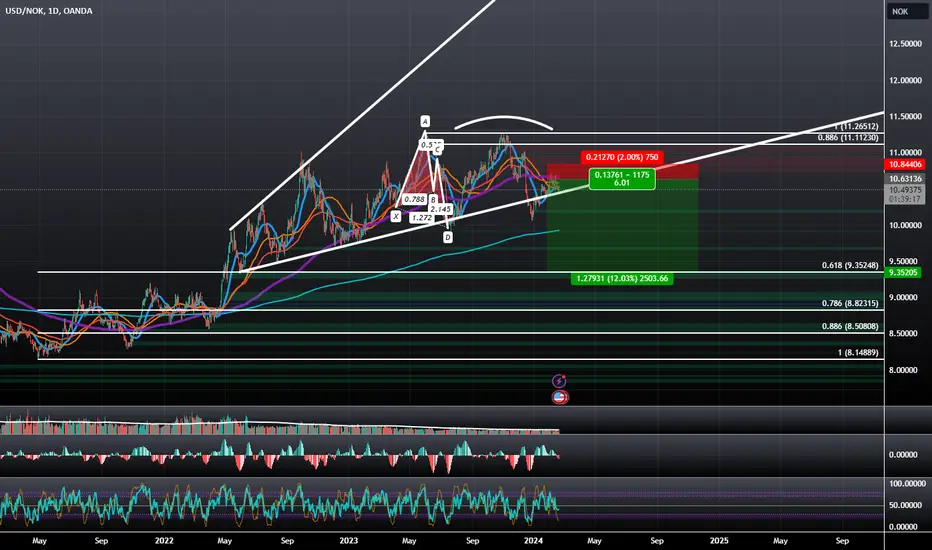Click the 2023 label on time axis
Screen dimensions: 932x550
(349, 540)
